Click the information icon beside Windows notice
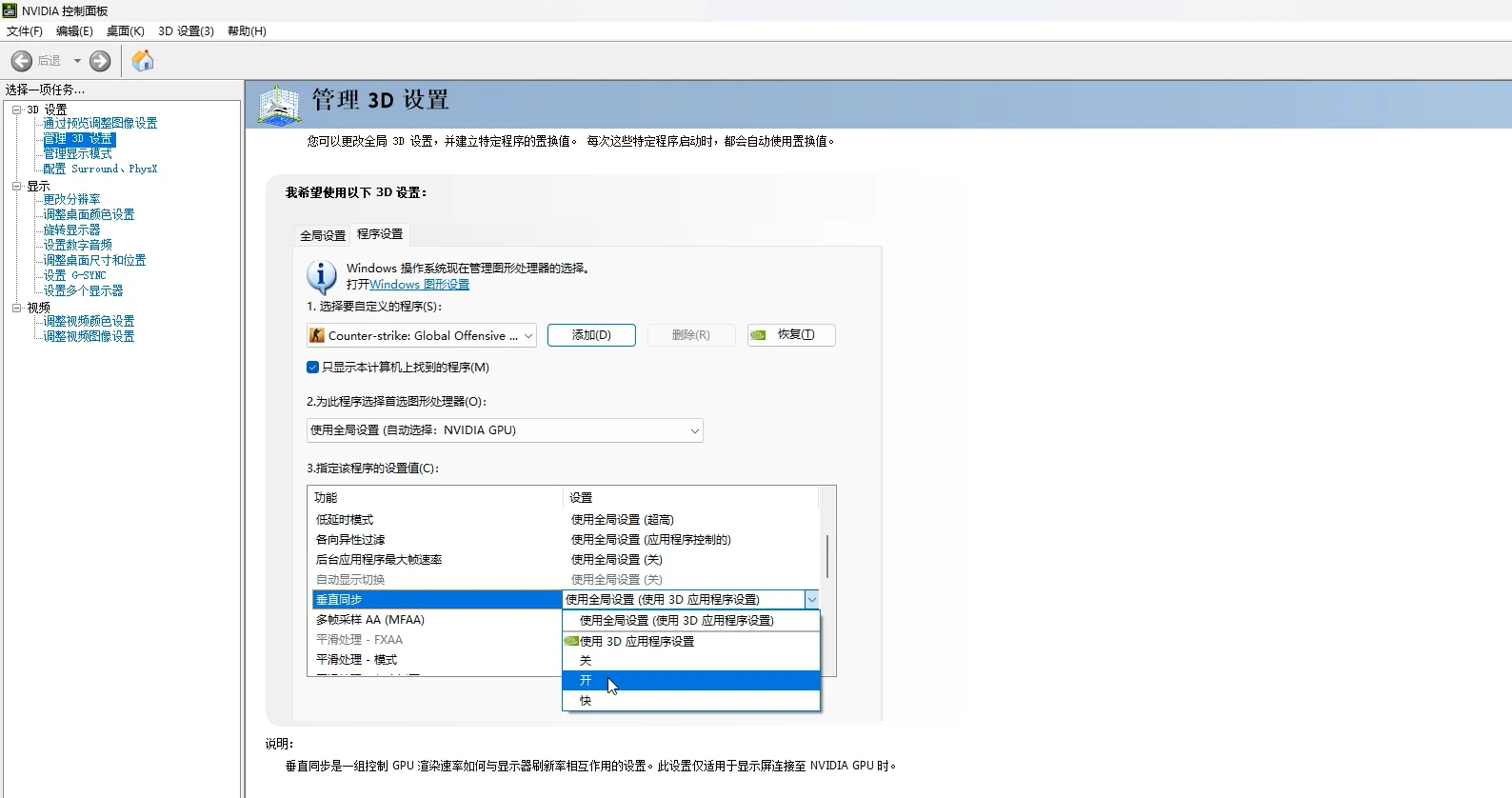The height and width of the screenshot is (798, 1512). coord(321,276)
